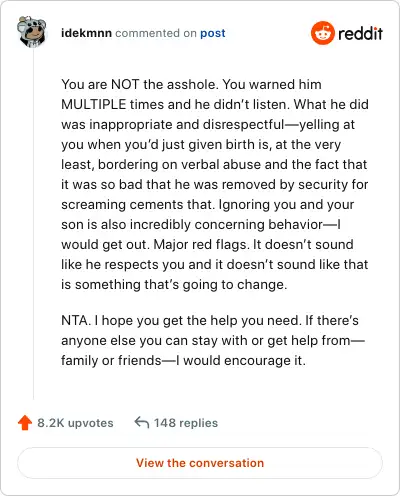Open the idekmnn username profile link

86,33
